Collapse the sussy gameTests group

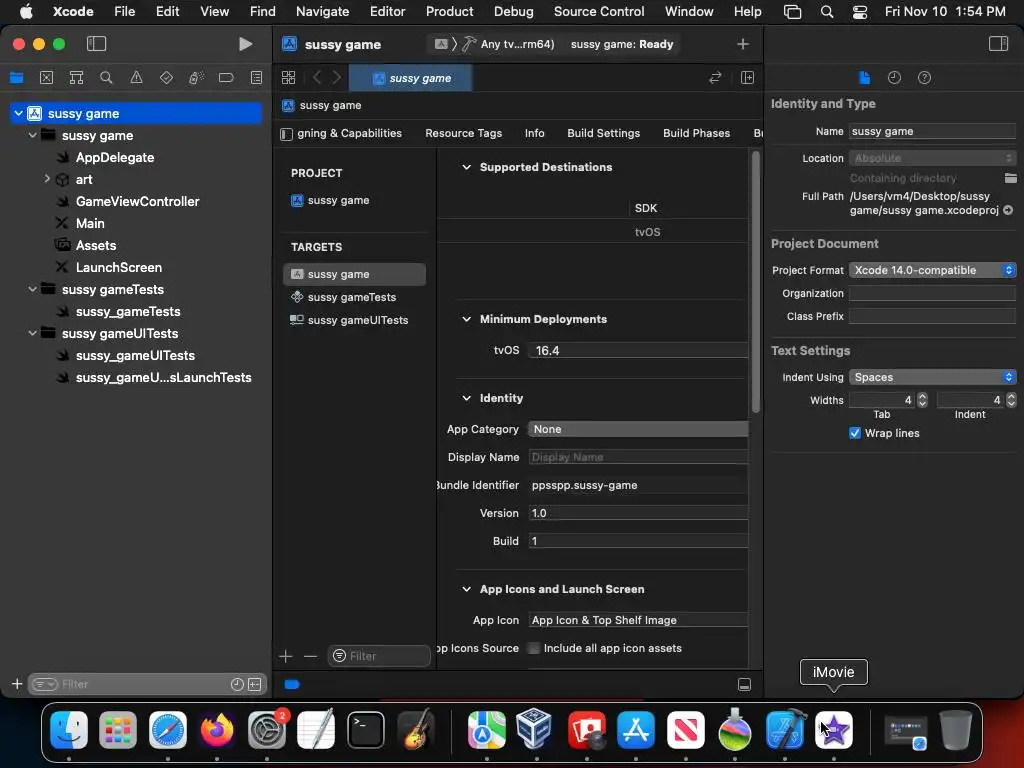[33, 289]
